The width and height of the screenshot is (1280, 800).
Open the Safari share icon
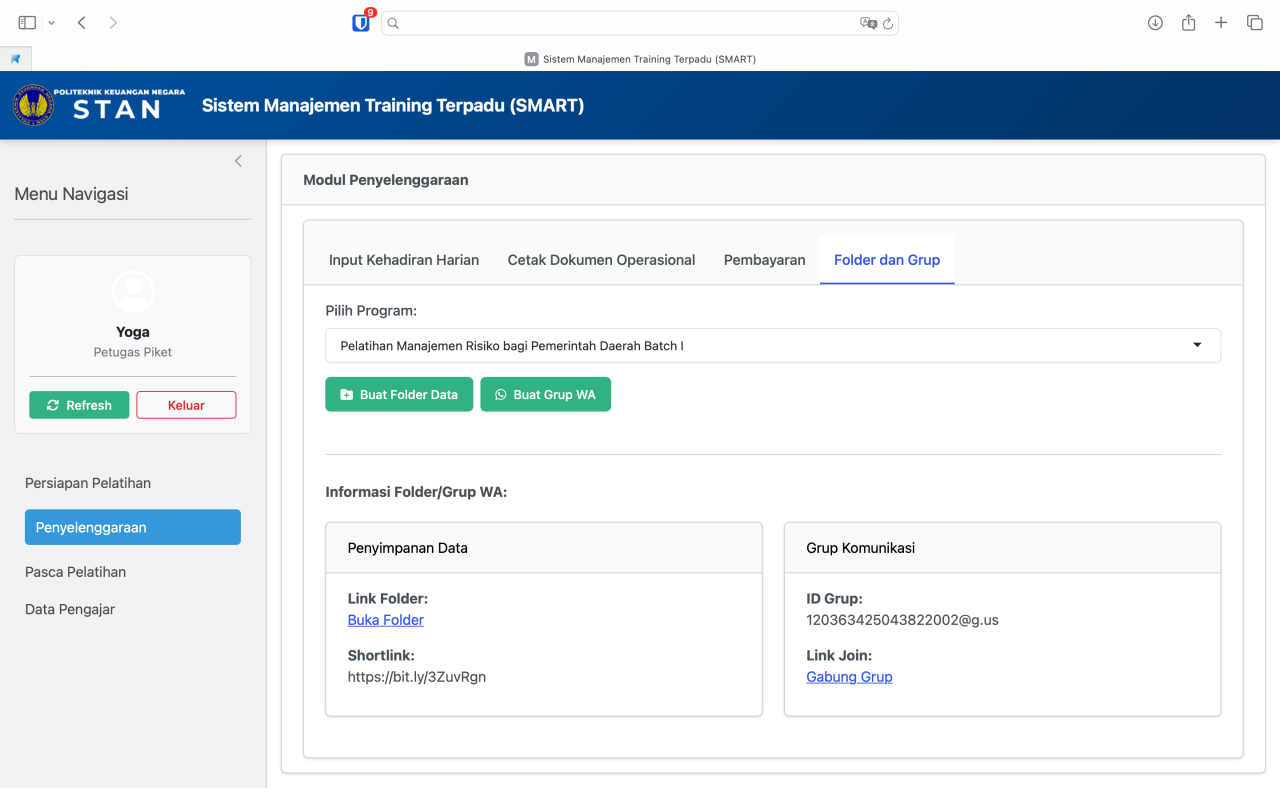(1188, 23)
